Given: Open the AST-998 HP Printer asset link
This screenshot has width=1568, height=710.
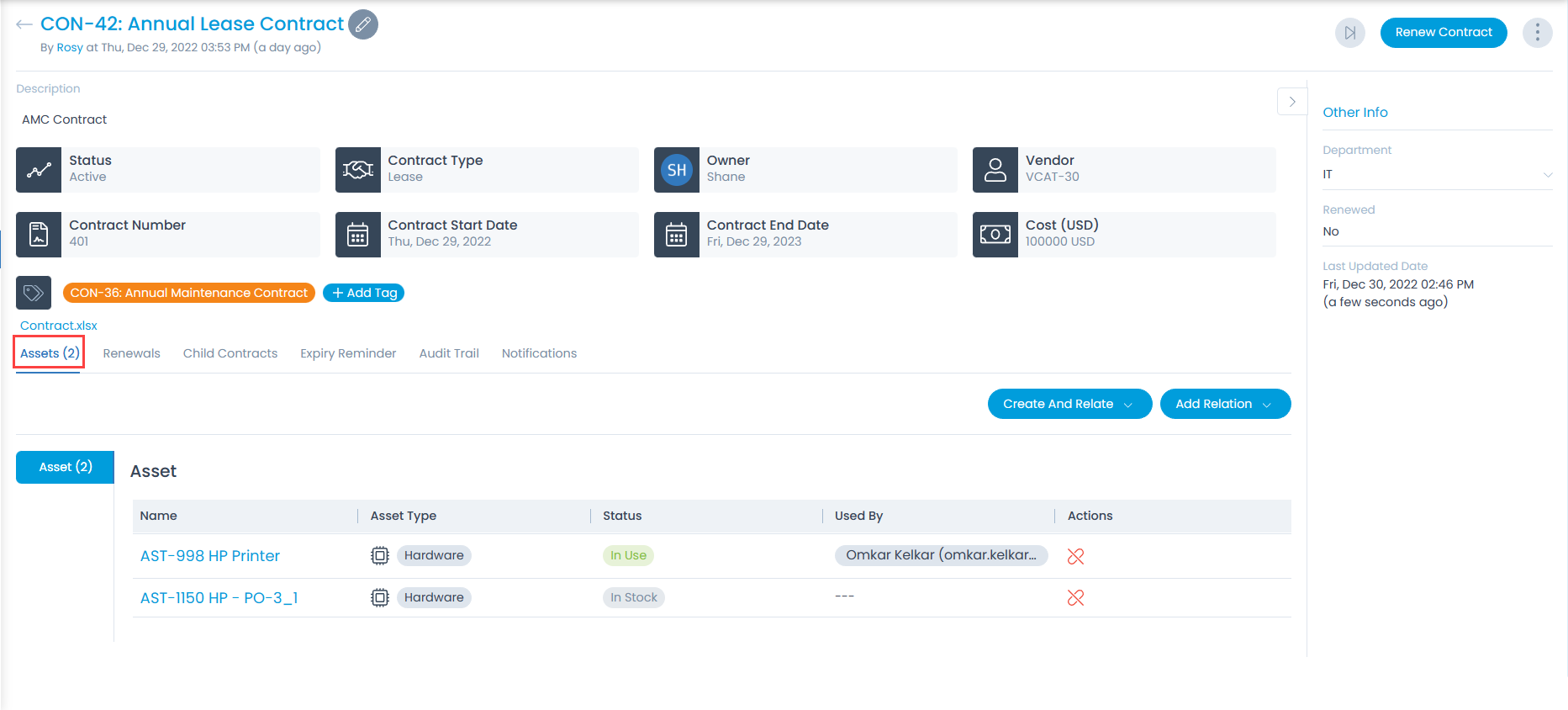Looking at the screenshot, I should tap(210, 556).
